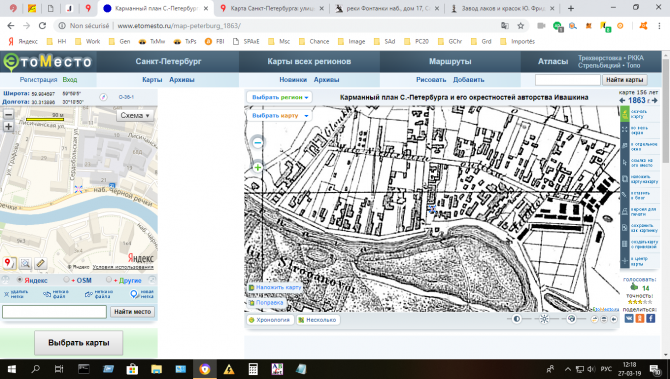Share on Odnoklassniki
The height and width of the screenshot is (379, 670).
click(640, 318)
